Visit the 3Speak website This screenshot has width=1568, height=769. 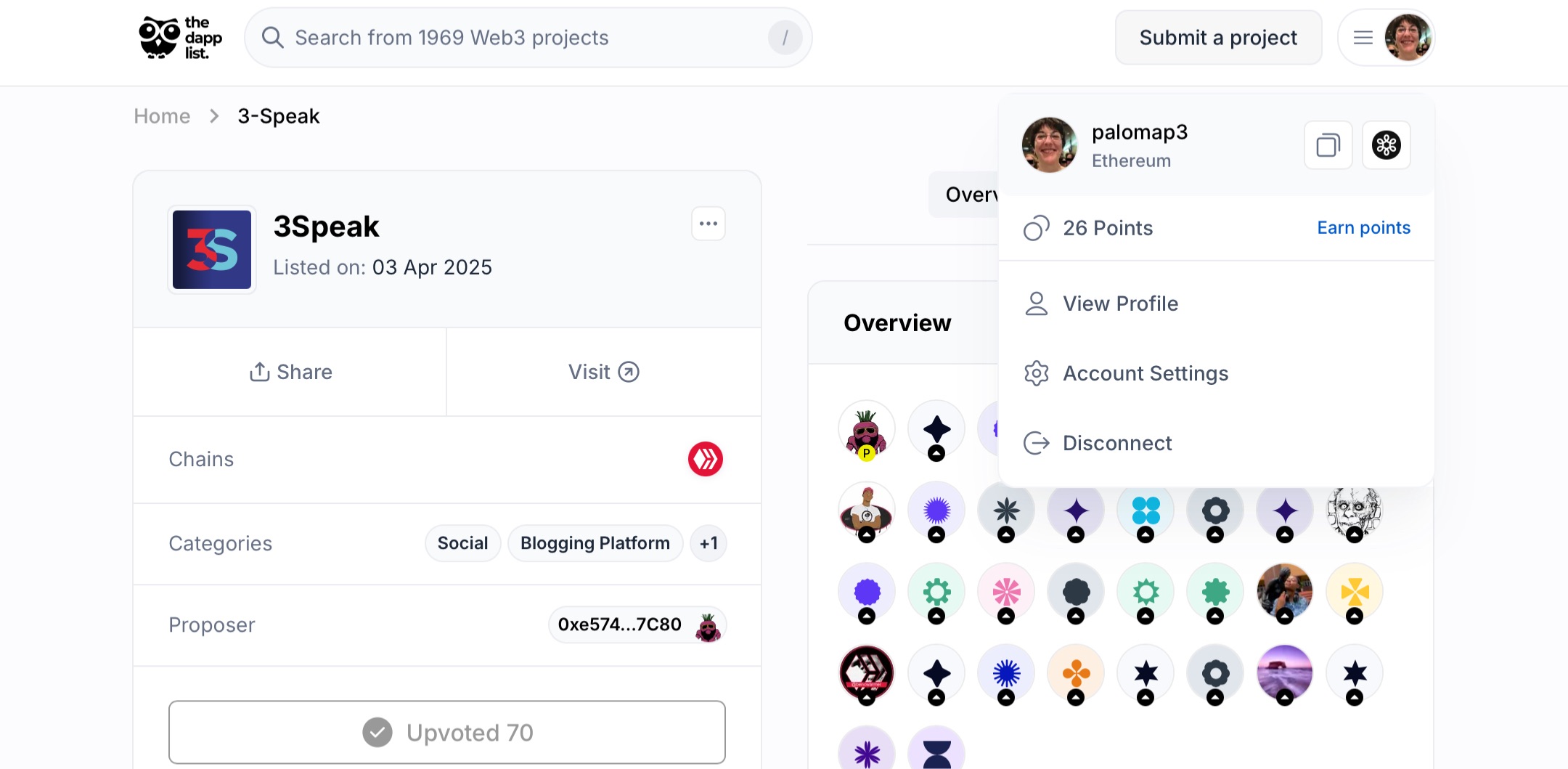coord(604,372)
